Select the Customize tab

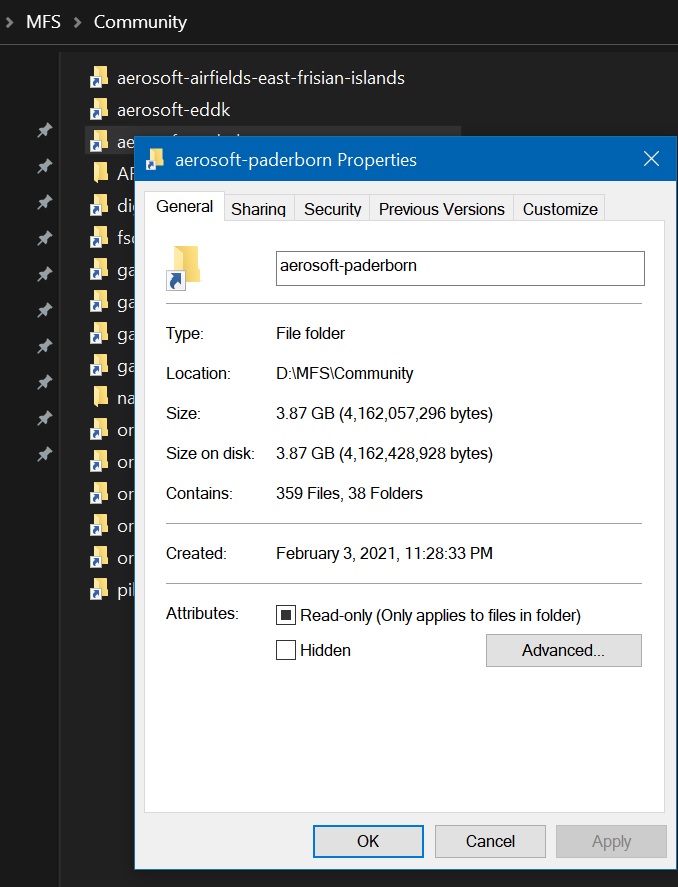(559, 209)
